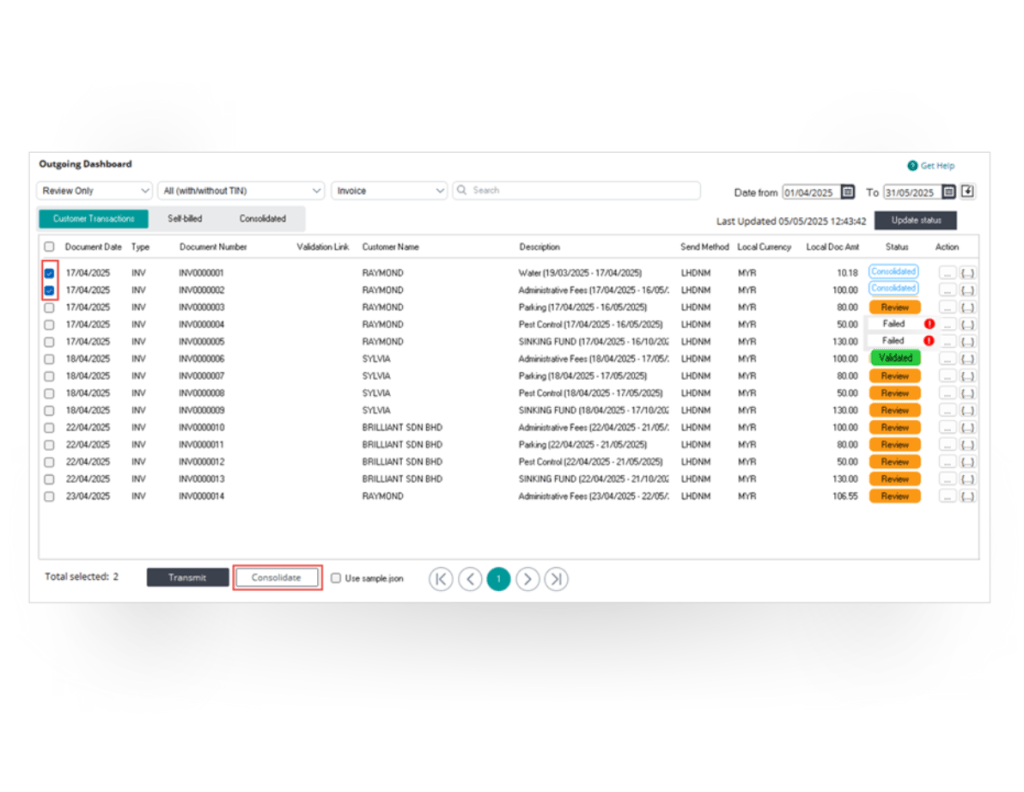Open the To date calendar picker

(x=949, y=192)
